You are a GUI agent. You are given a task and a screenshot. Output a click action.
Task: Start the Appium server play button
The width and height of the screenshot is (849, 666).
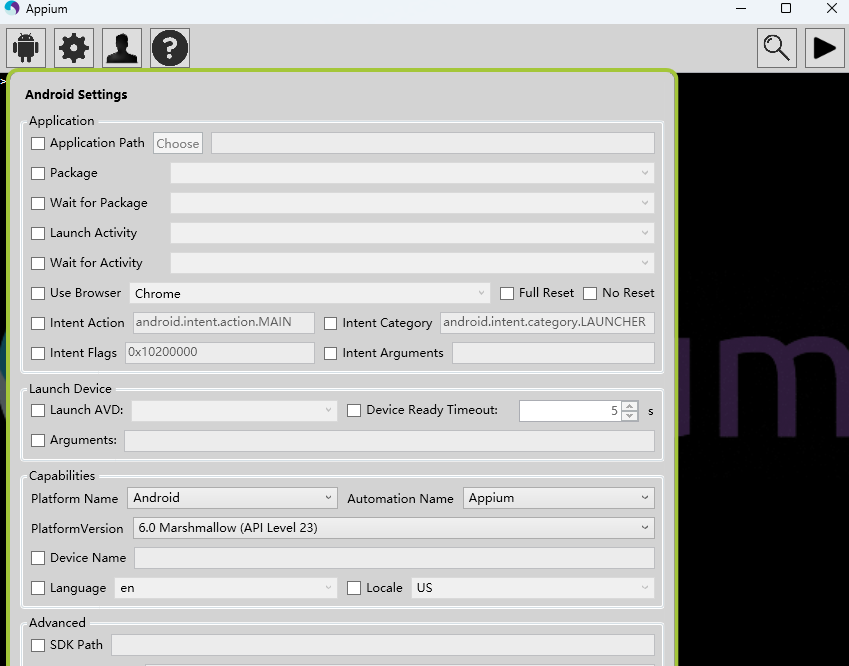click(x=825, y=48)
